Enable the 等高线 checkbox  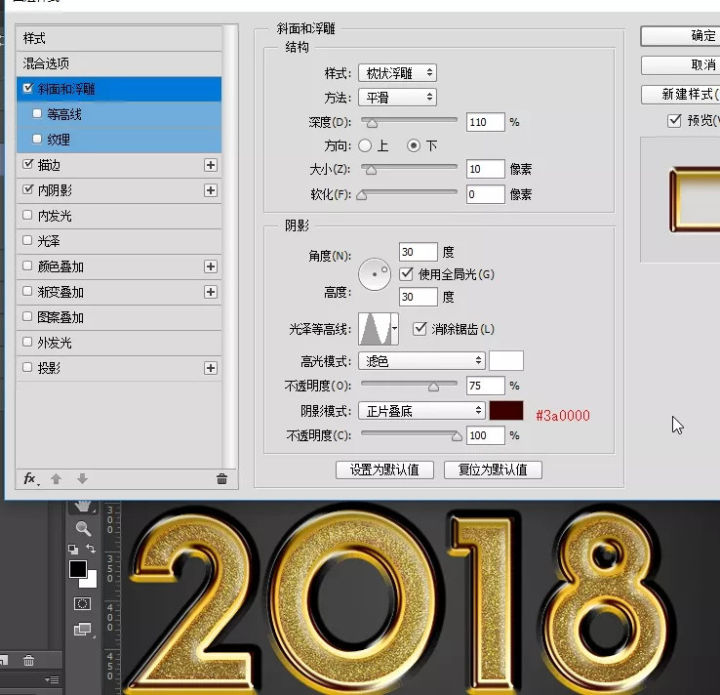click(x=37, y=113)
